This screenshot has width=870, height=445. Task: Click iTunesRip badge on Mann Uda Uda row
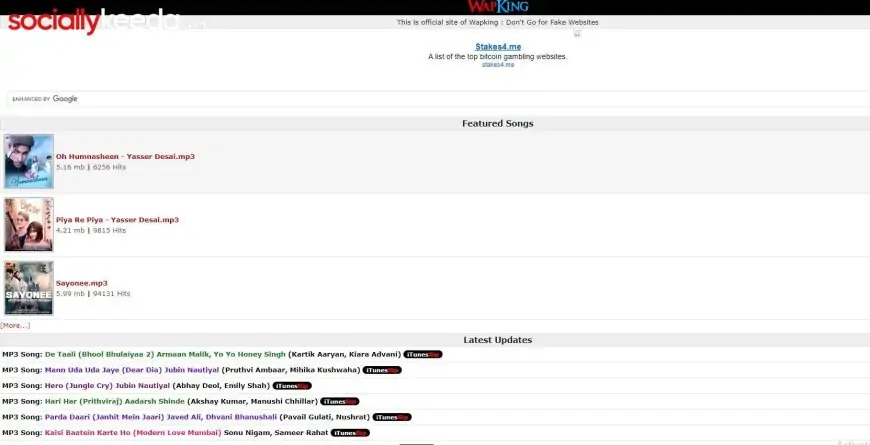point(382,370)
